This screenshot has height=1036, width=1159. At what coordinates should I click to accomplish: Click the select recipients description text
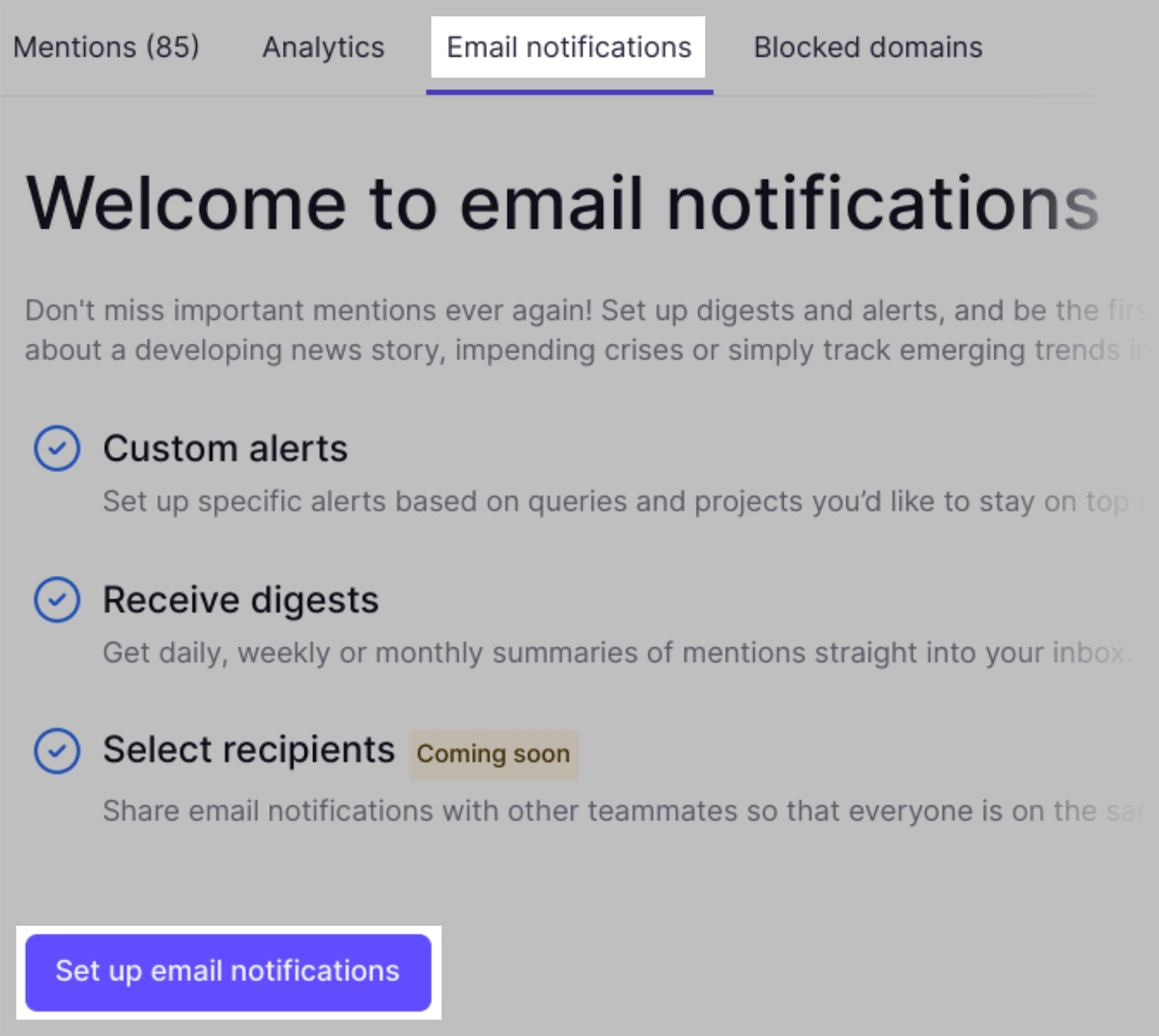579,811
